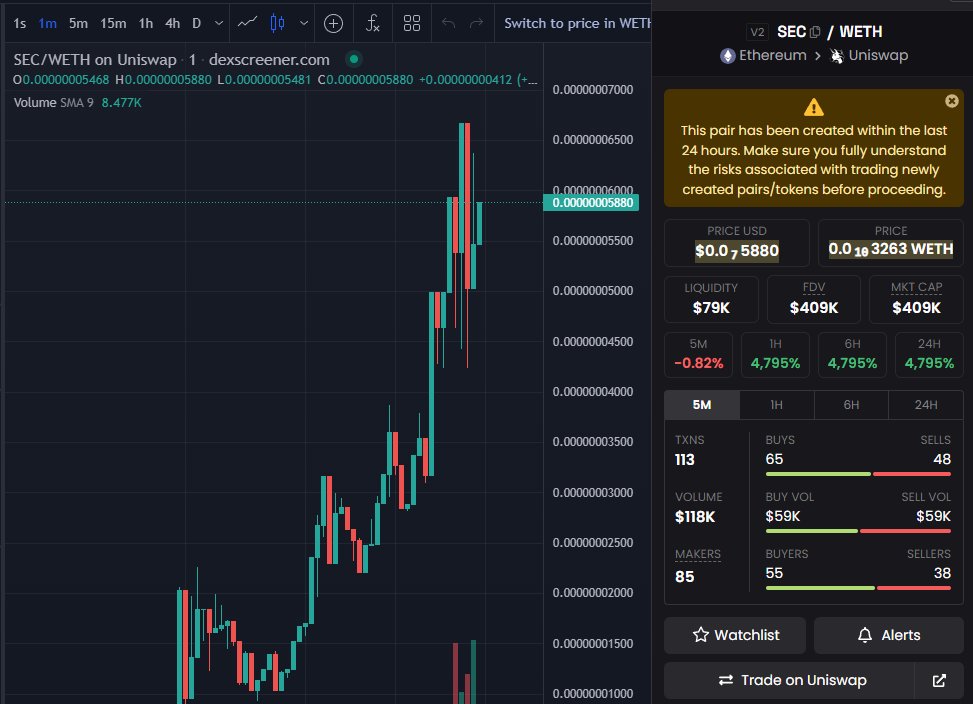Screen dimensions: 973x704
Task: Switch to the 24H stats tab
Action: pyautogui.click(x=926, y=405)
